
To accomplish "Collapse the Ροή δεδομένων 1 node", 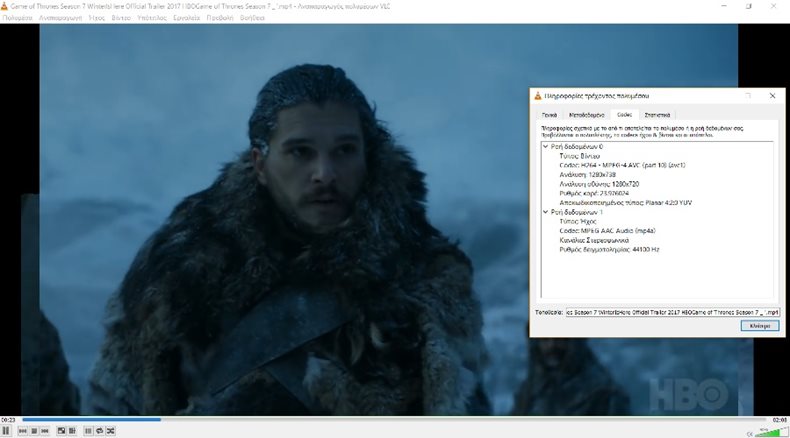I will pyautogui.click(x=545, y=212).
